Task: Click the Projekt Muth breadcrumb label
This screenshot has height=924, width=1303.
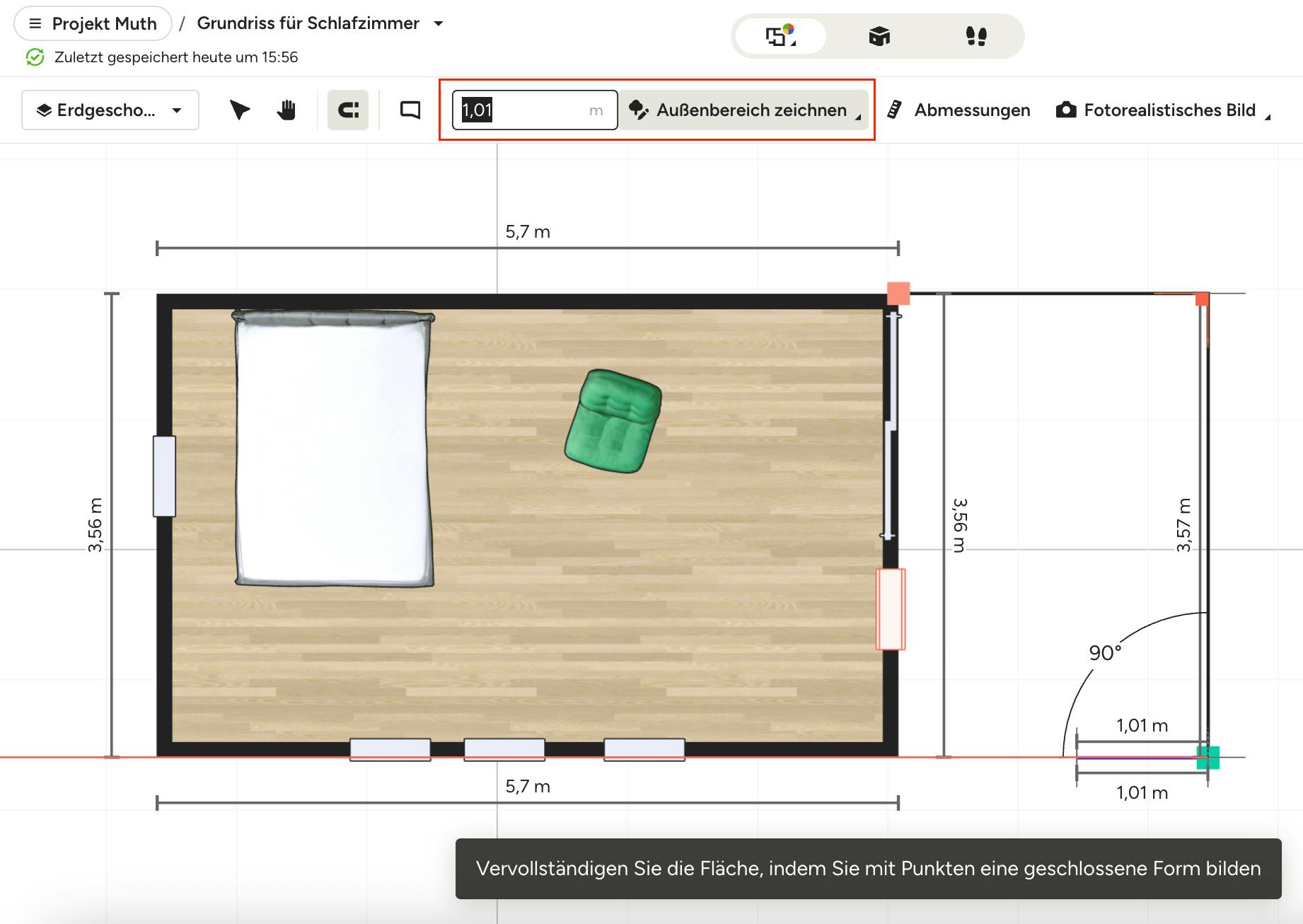Action: (x=104, y=23)
